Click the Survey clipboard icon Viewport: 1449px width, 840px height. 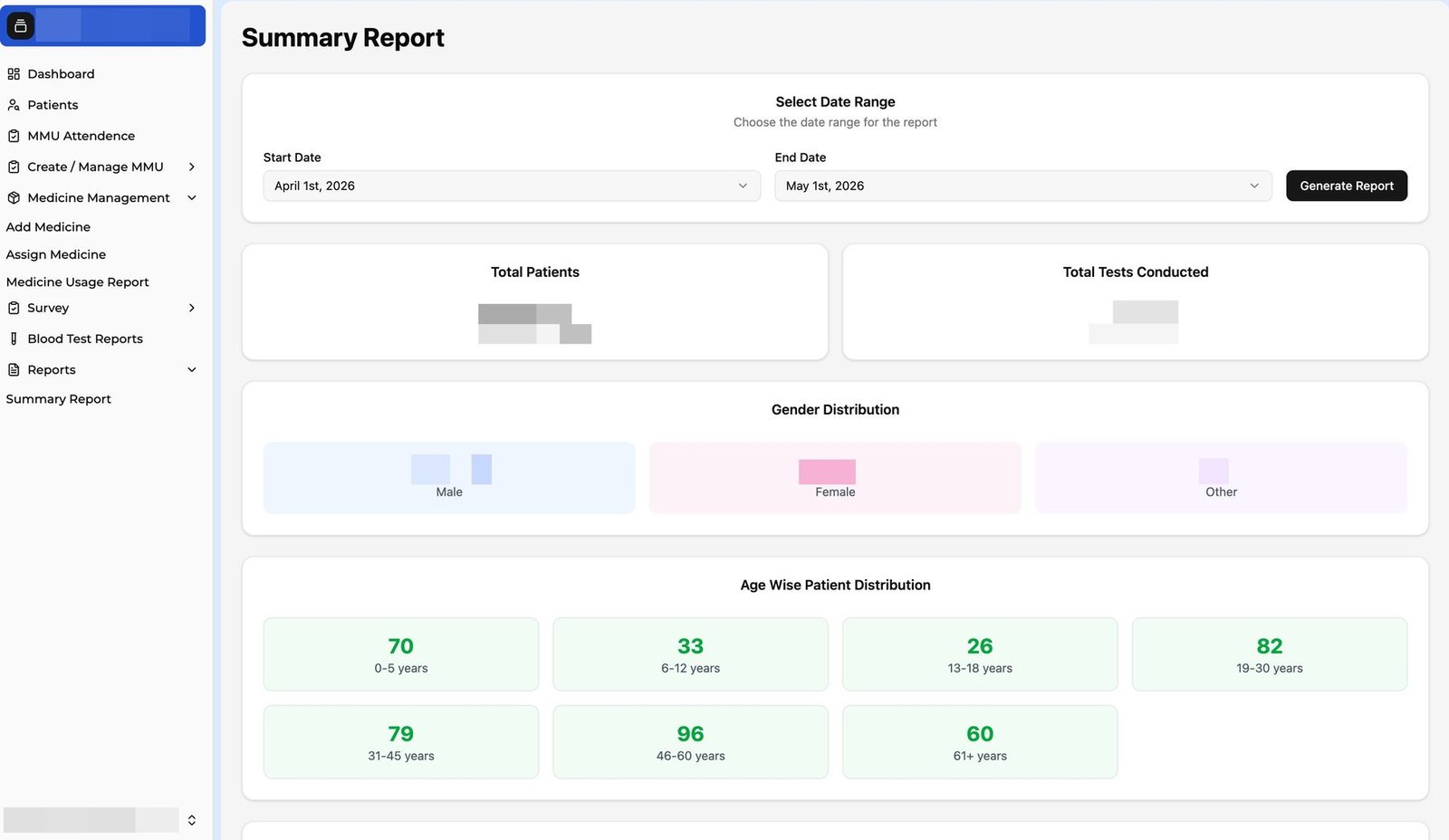(x=14, y=308)
